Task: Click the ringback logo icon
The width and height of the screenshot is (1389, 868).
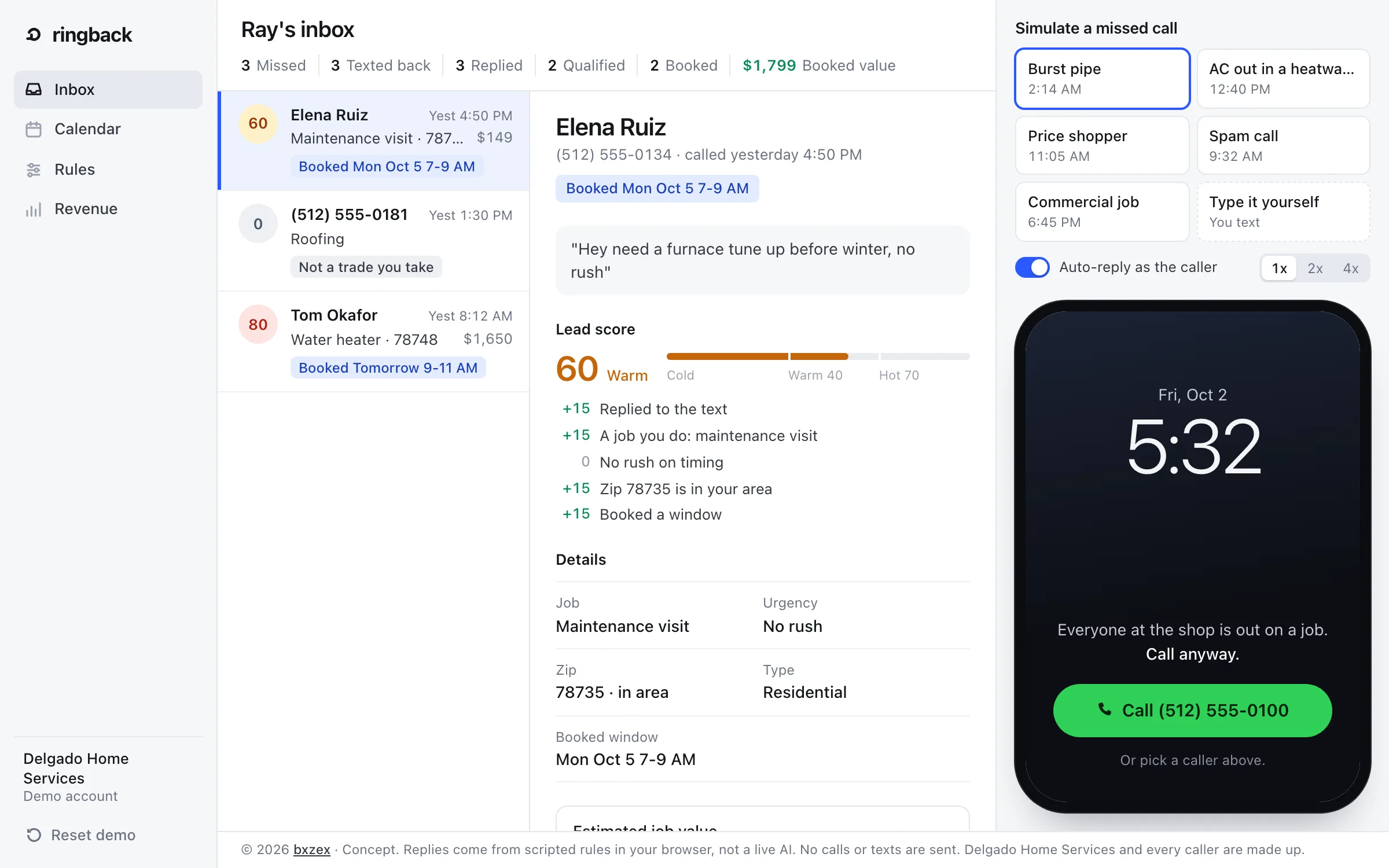Action: [x=34, y=35]
